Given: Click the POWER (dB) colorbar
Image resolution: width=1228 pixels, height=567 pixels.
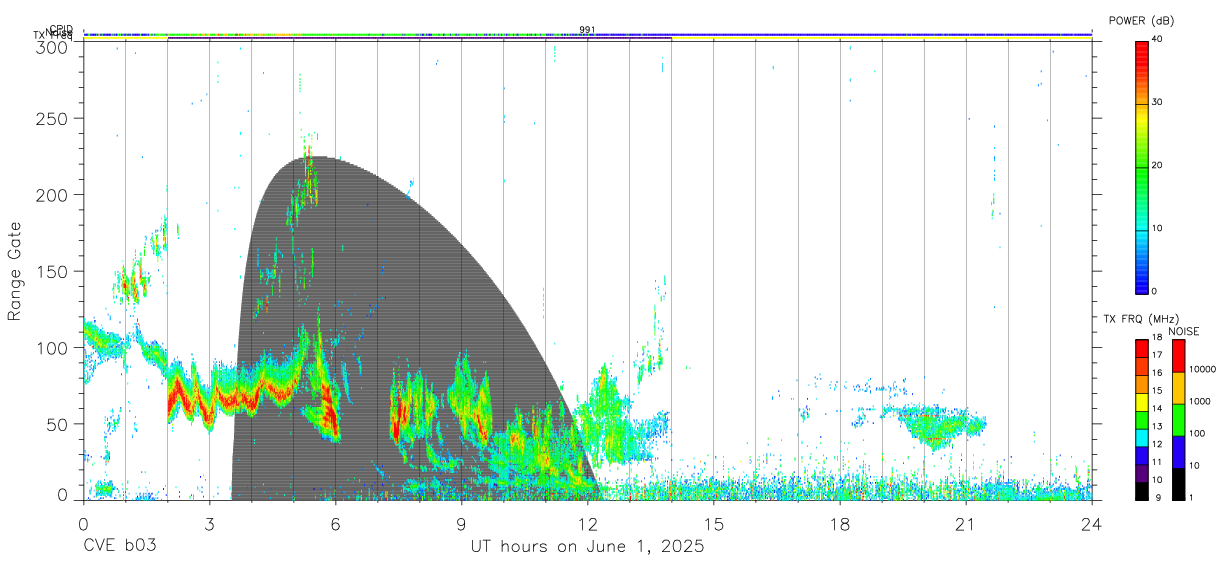Looking at the screenshot, I should click(1141, 167).
